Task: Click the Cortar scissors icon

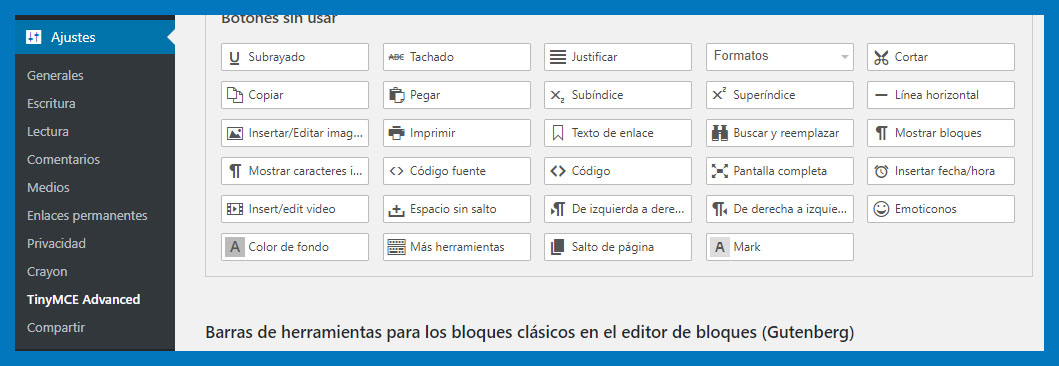Action: tap(881, 57)
